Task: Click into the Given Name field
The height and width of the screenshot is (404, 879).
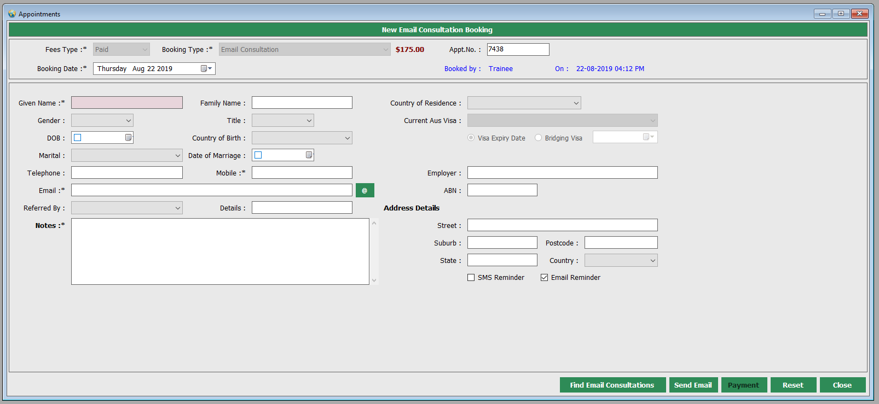Action: (127, 103)
